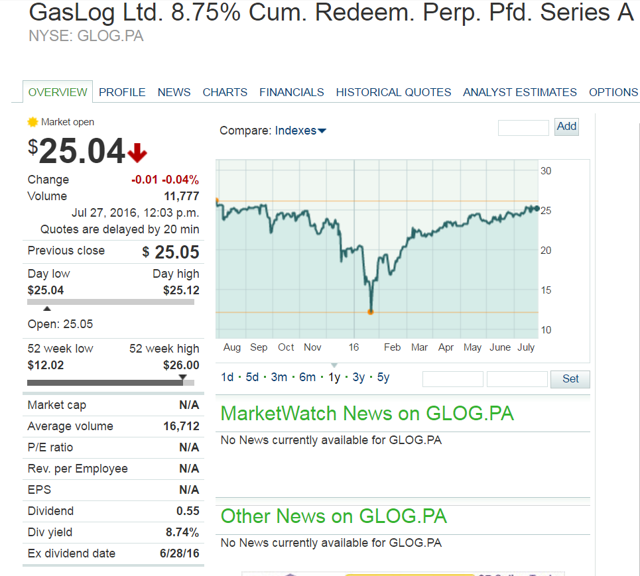Click the day low/high range marker
The image size is (640, 576).
(x=47, y=309)
